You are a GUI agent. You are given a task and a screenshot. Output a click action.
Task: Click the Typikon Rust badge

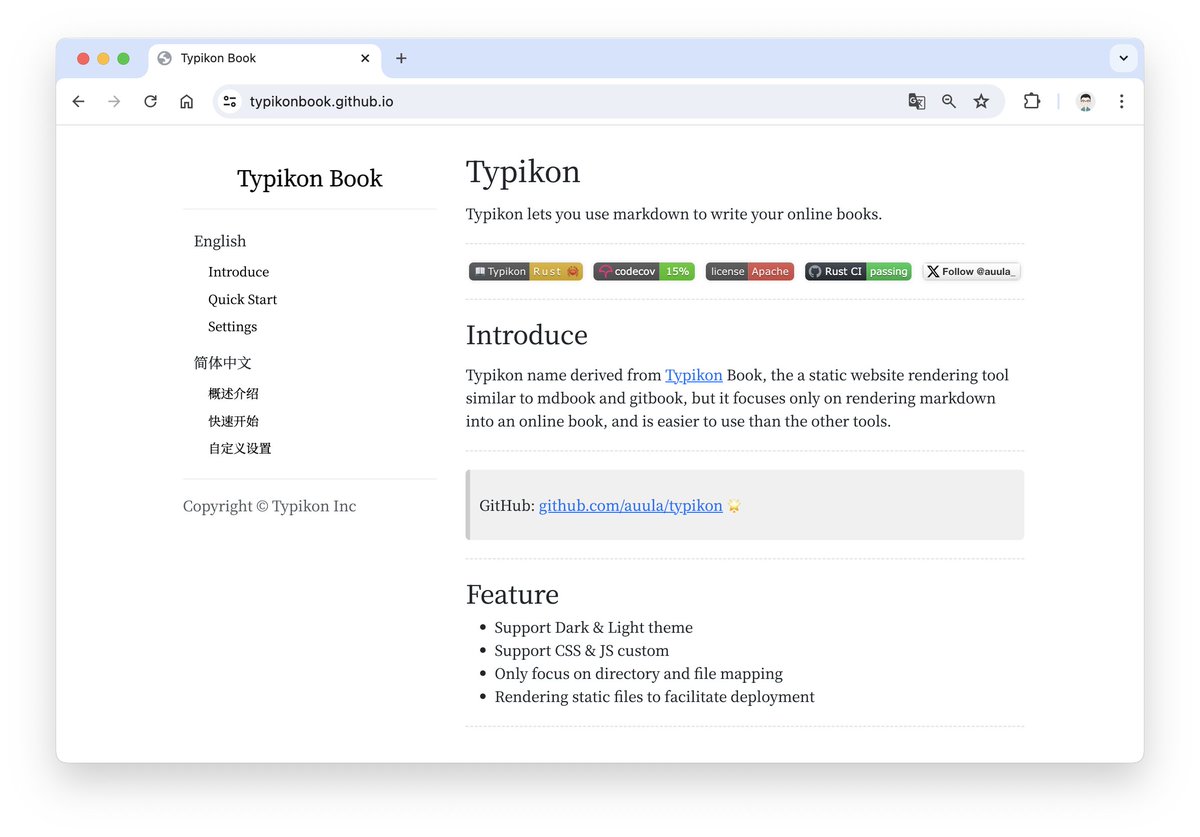tap(526, 271)
